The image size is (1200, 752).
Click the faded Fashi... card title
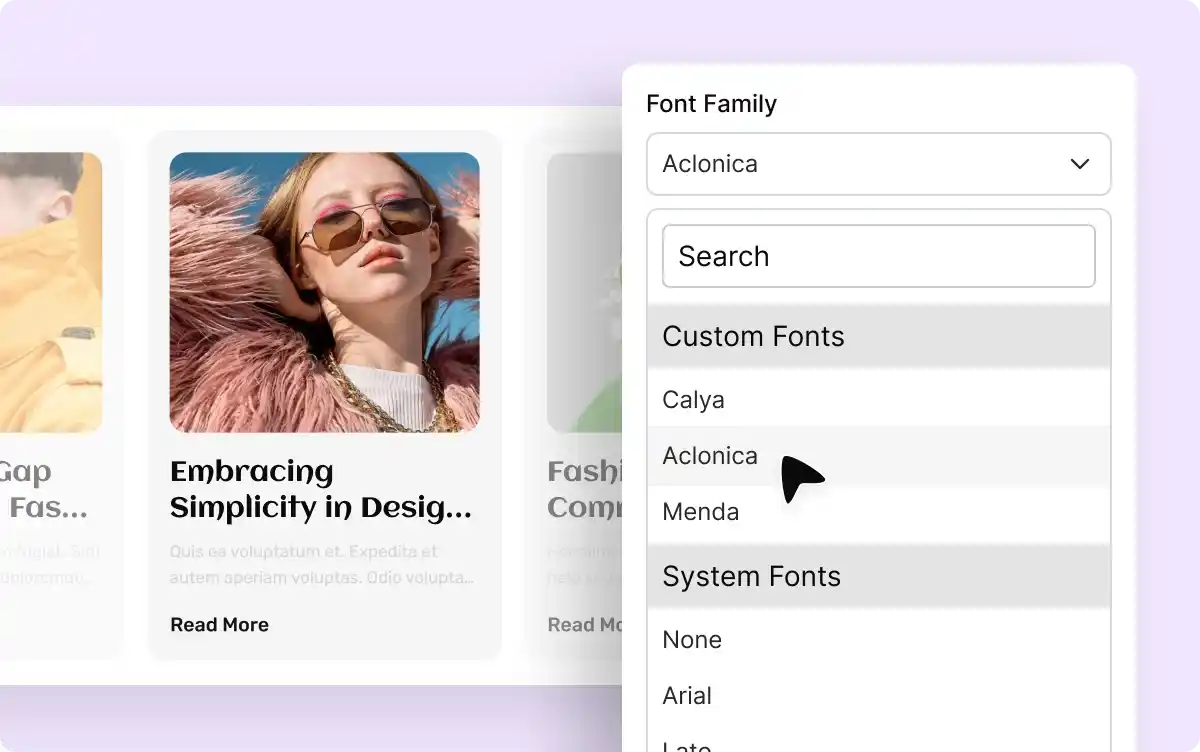(x=585, y=490)
